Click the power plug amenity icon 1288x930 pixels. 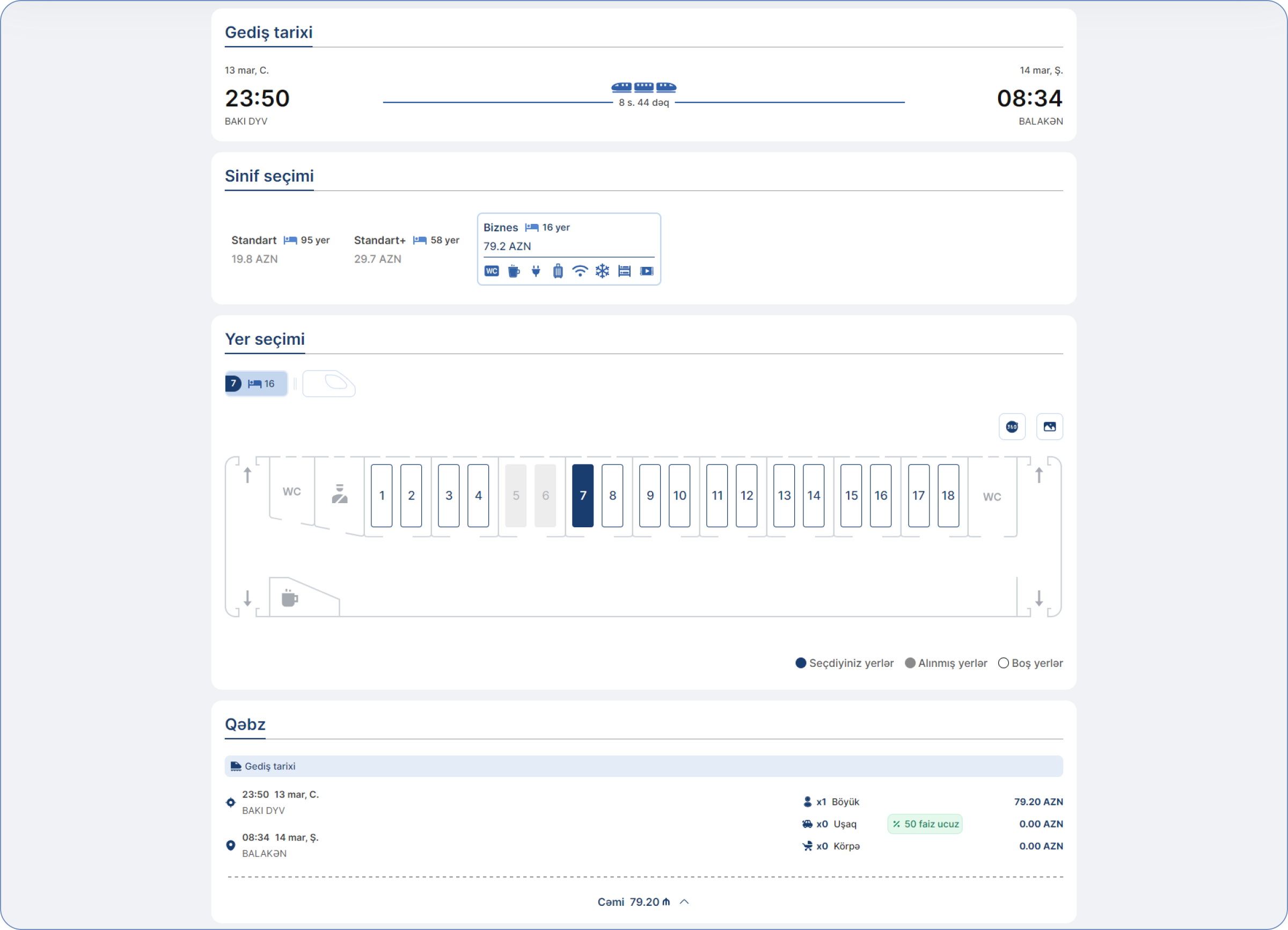tap(536, 271)
